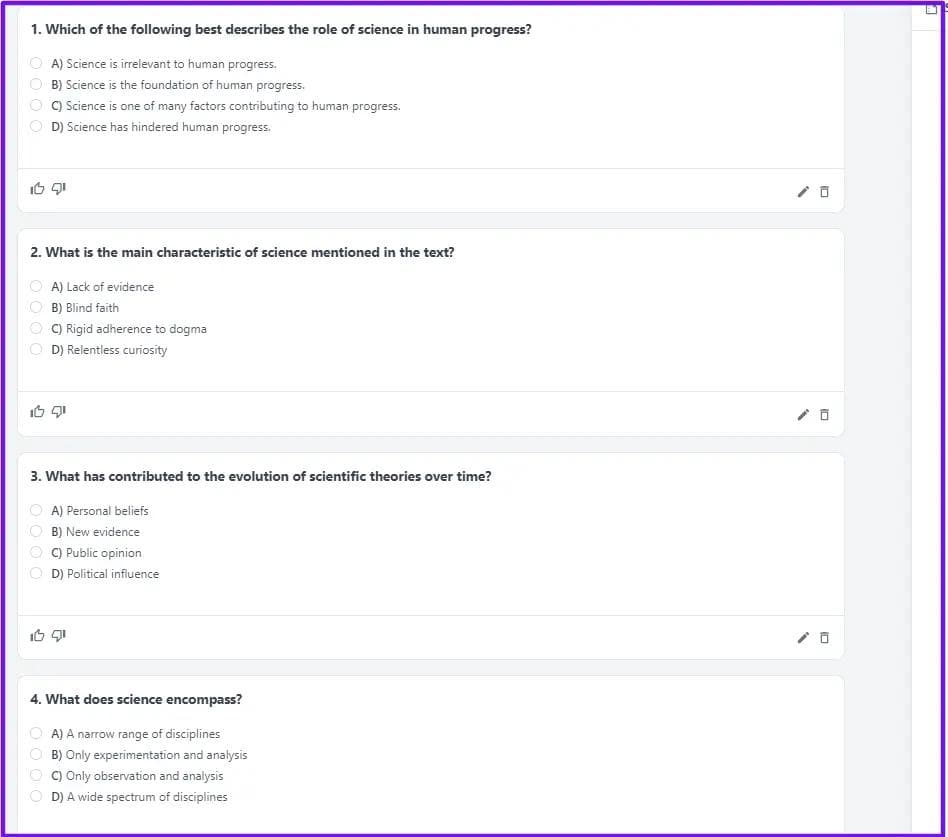The width and height of the screenshot is (948, 837).
Task: Choose option D) Relentless curiosity
Action: 36,350
